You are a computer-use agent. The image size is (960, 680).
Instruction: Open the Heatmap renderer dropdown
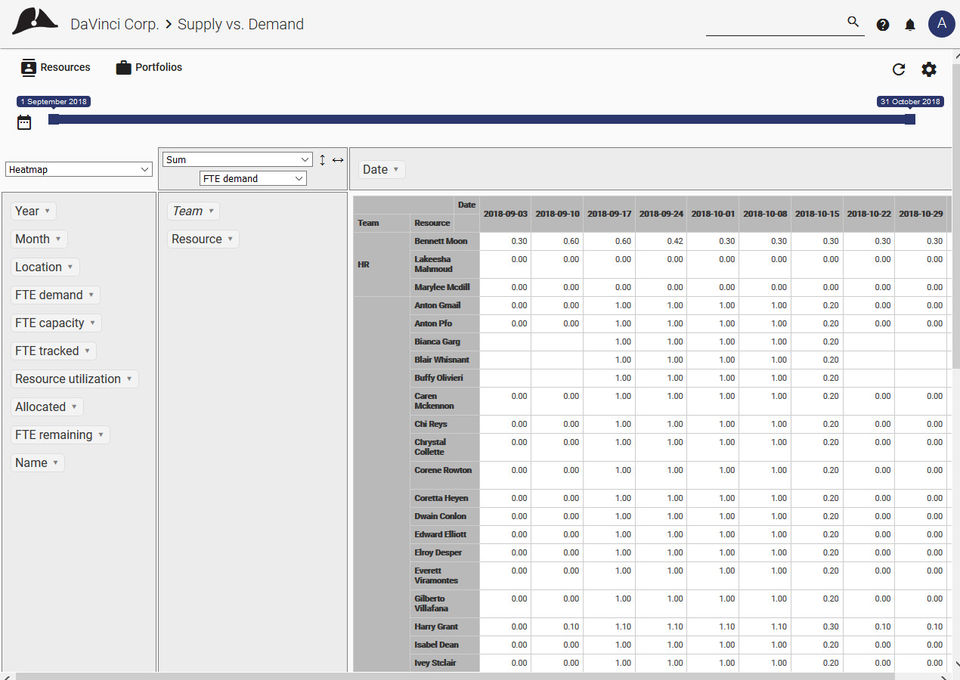(78, 170)
